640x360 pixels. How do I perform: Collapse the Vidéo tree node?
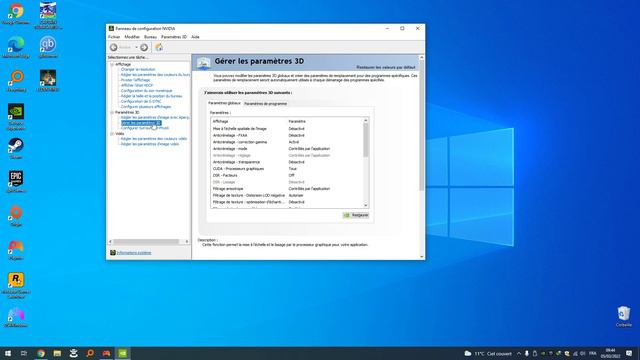(112, 133)
